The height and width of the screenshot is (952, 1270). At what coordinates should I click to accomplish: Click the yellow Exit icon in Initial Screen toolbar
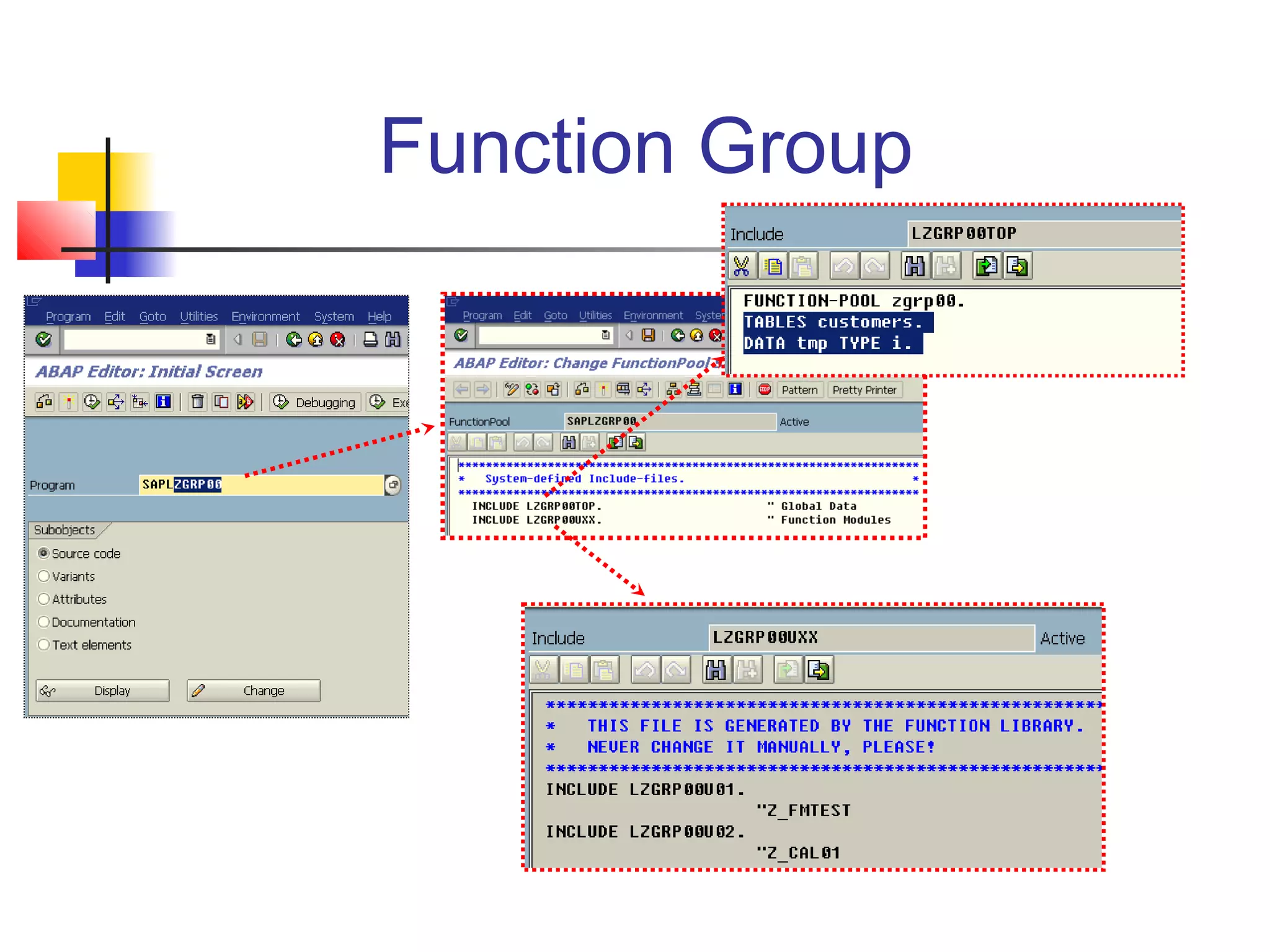pyautogui.click(x=316, y=339)
